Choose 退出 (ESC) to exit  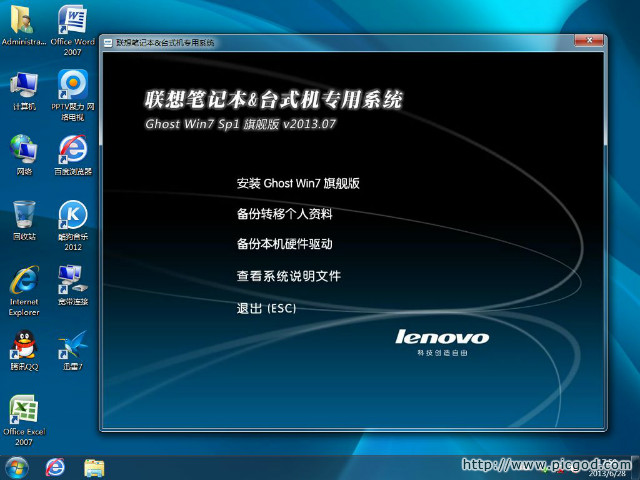pos(266,308)
